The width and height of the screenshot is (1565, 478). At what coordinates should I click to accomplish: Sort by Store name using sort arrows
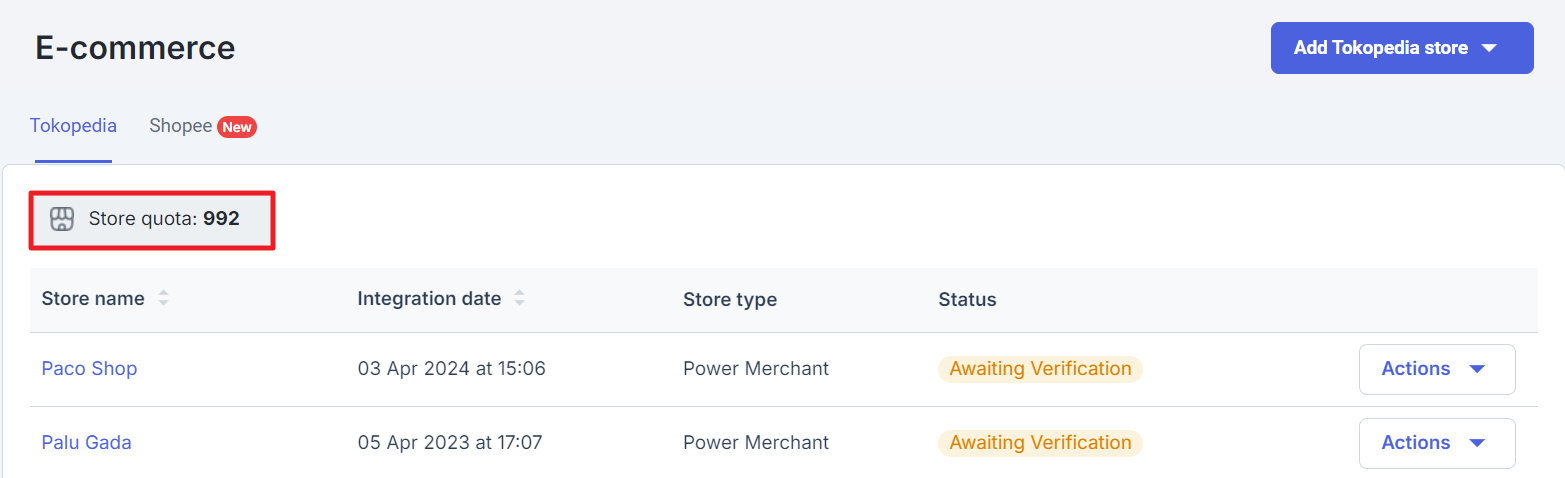163,299
